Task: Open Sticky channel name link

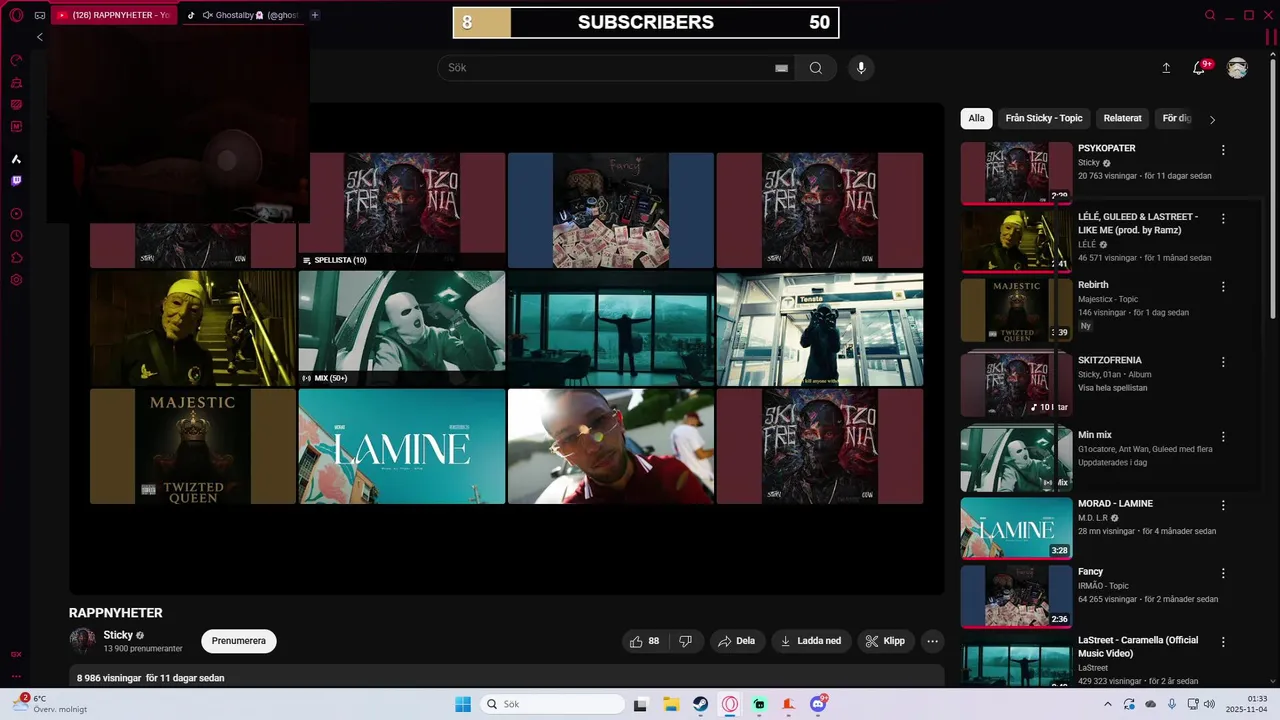Action: coord(118,635)
